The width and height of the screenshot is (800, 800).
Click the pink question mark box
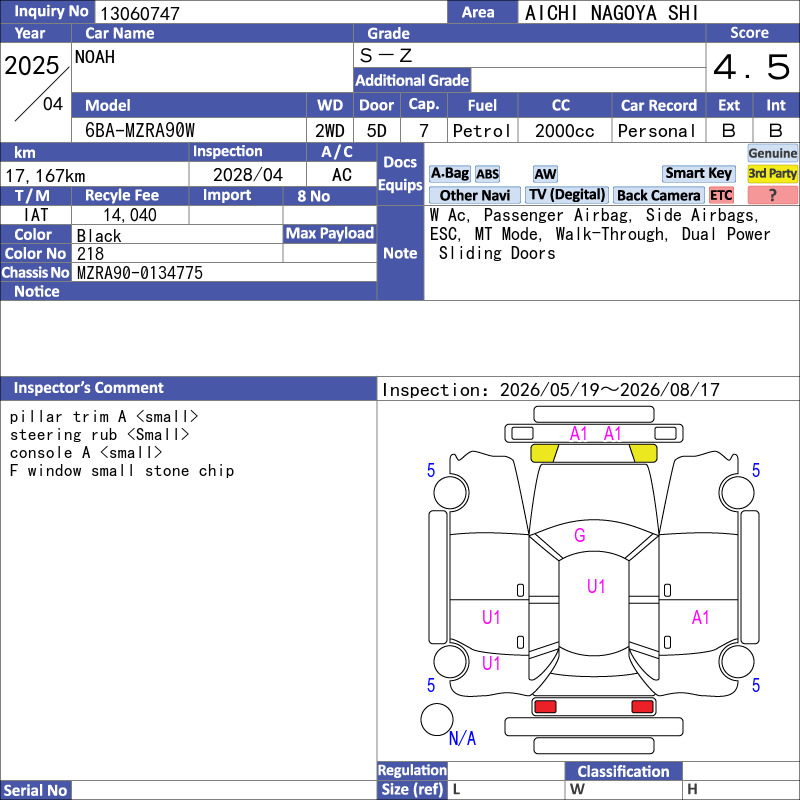(x=772, y=195)
